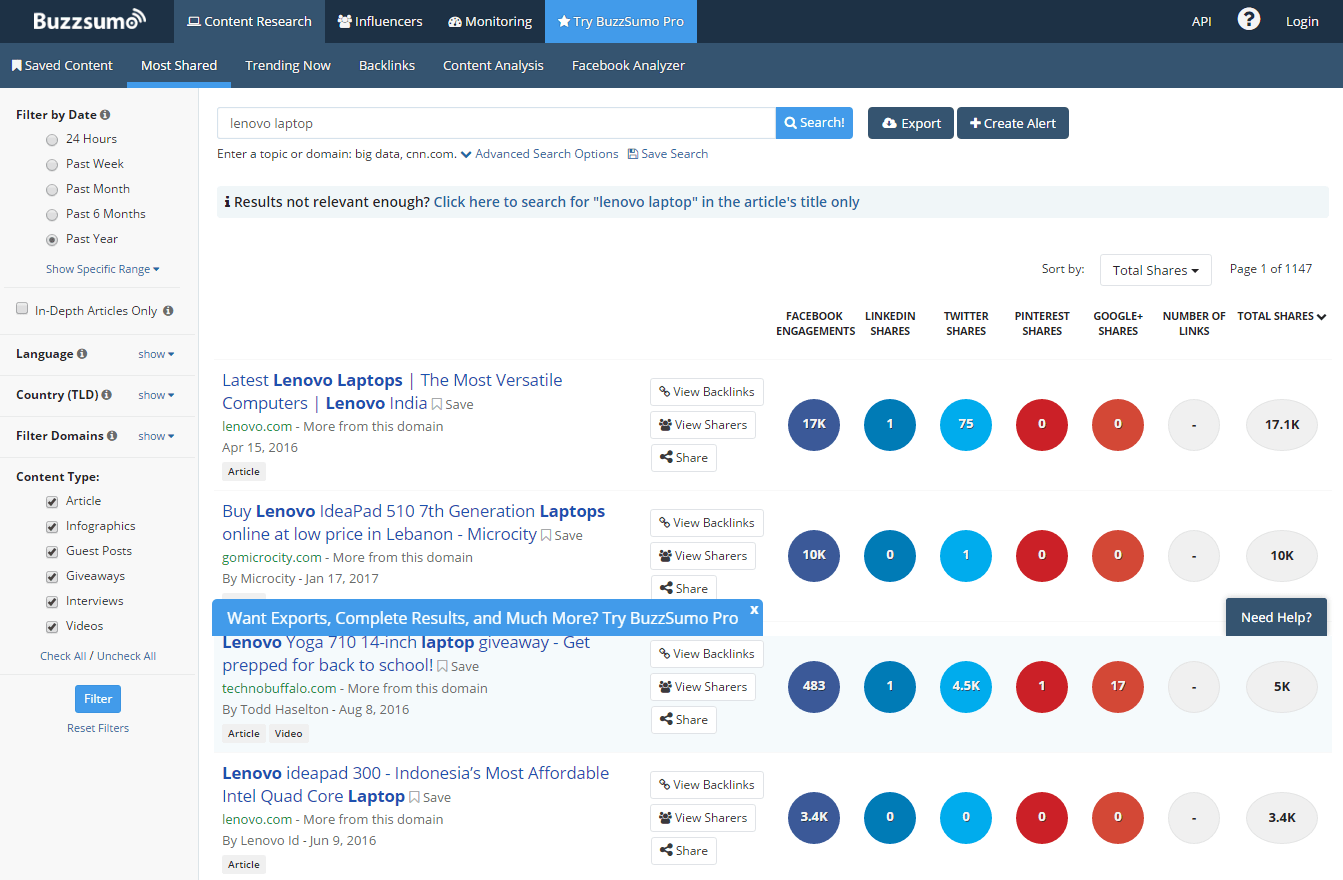Enable In-Depth Articles Only checkbox
The width and height of the screenshot is (1343, 880).
point(22,309)
